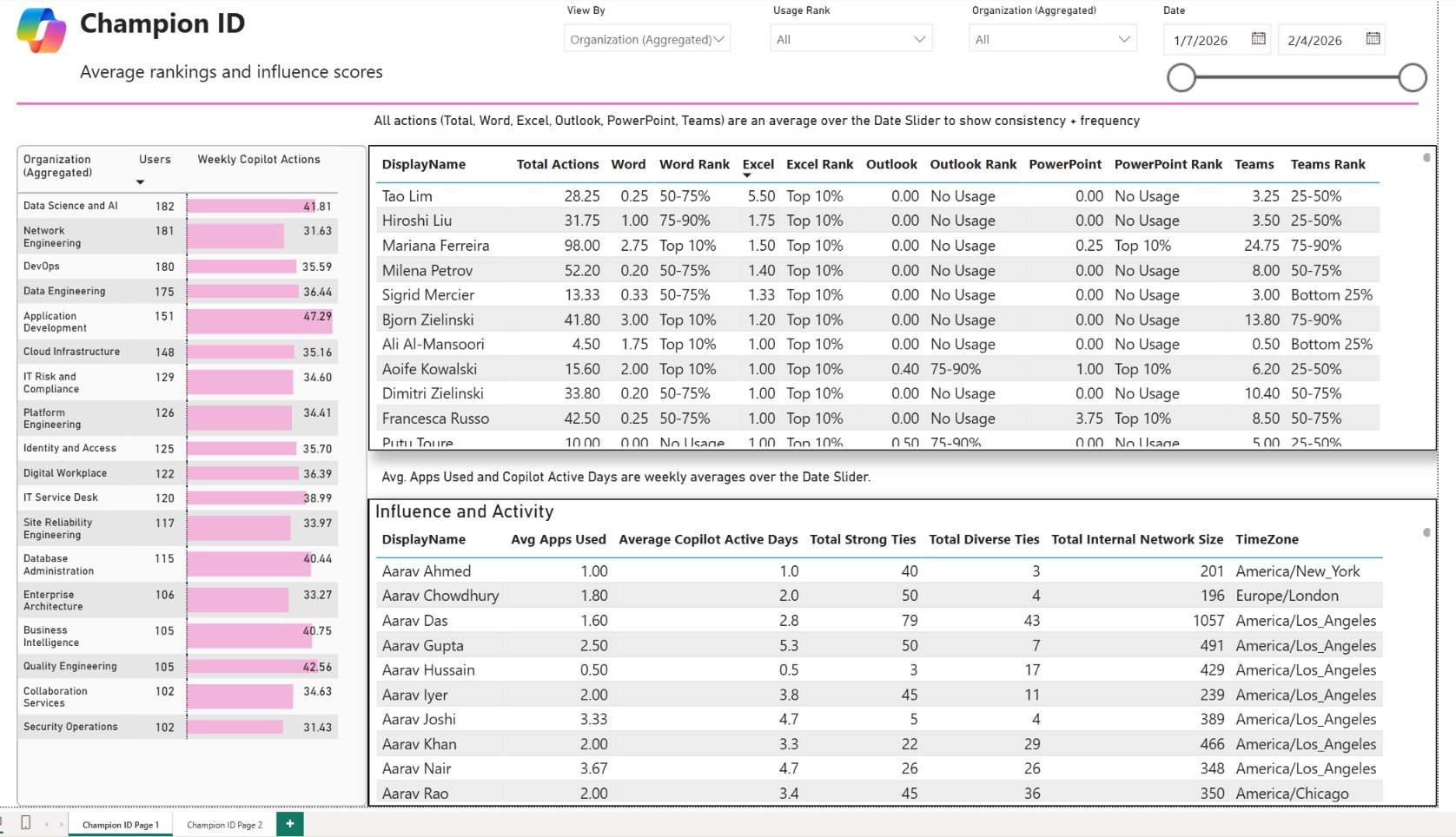Sort by Weekly Copilot Actions header

tap(259, 159)
